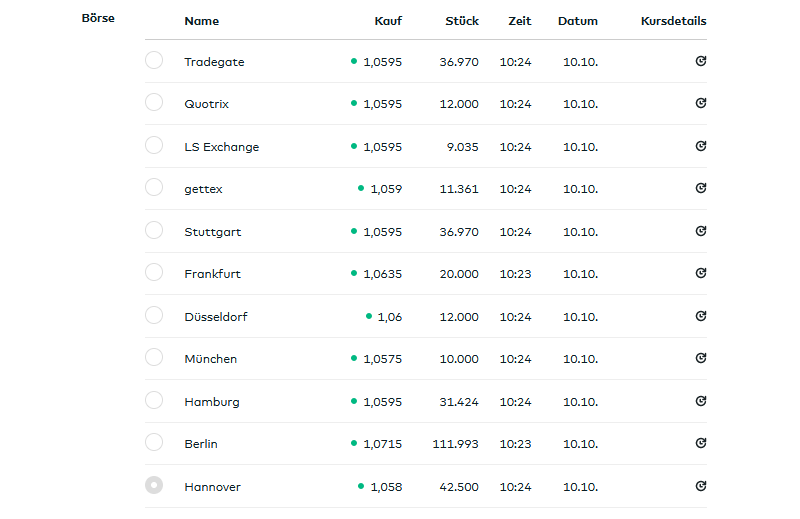Refresh the Hannover quote details
This screenshot has width=800, height=519.
(701, 486)
